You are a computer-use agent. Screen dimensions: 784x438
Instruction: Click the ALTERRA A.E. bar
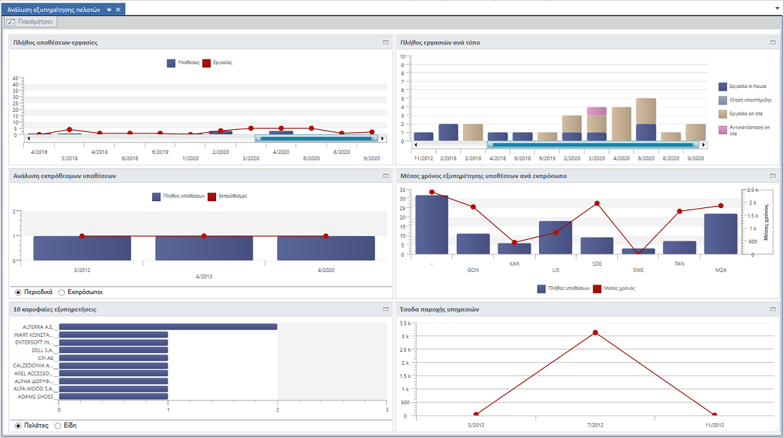coord(168,327)
